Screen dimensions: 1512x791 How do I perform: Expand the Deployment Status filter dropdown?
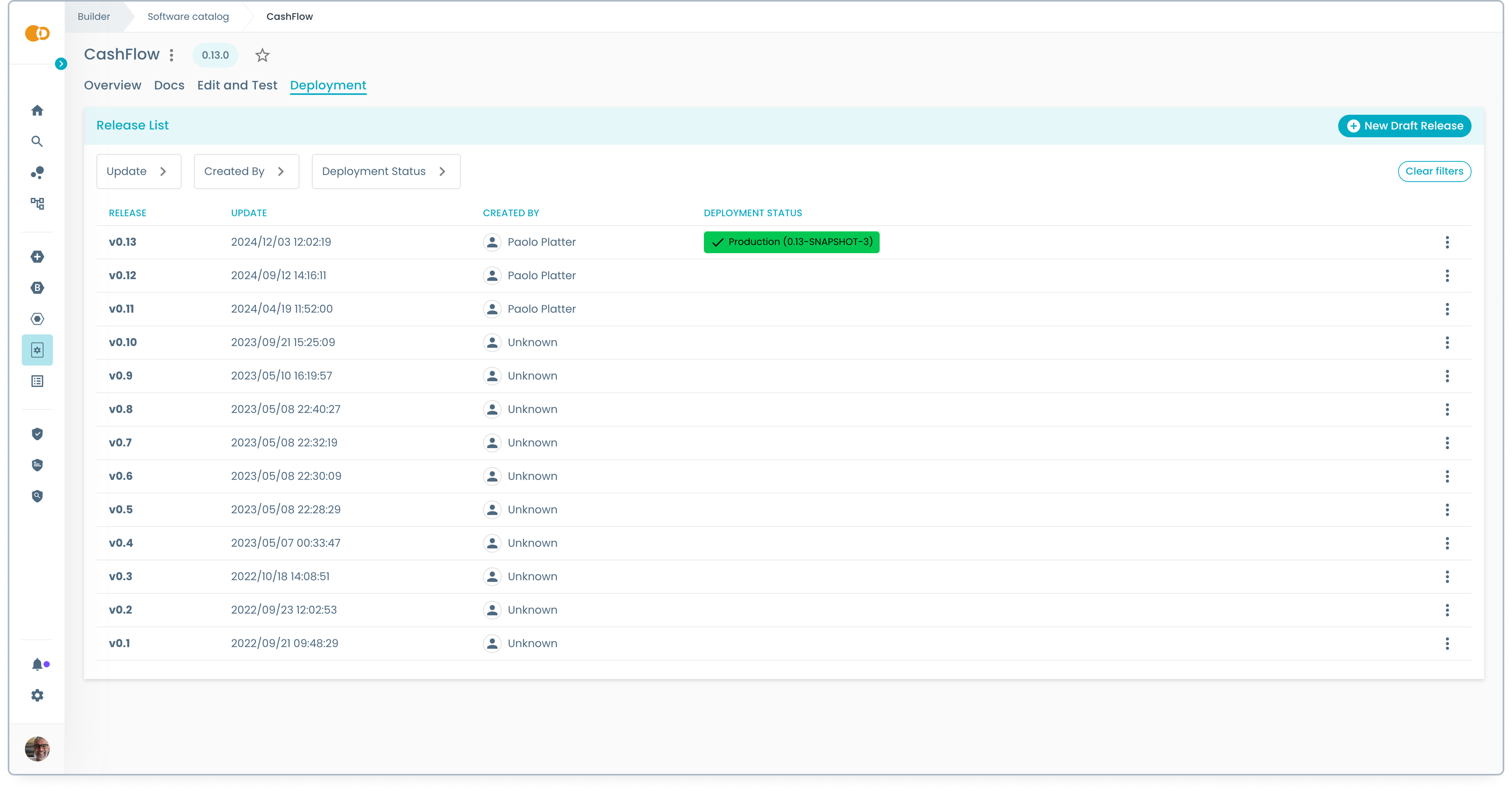pyautogui.click(x=386, y=171)
